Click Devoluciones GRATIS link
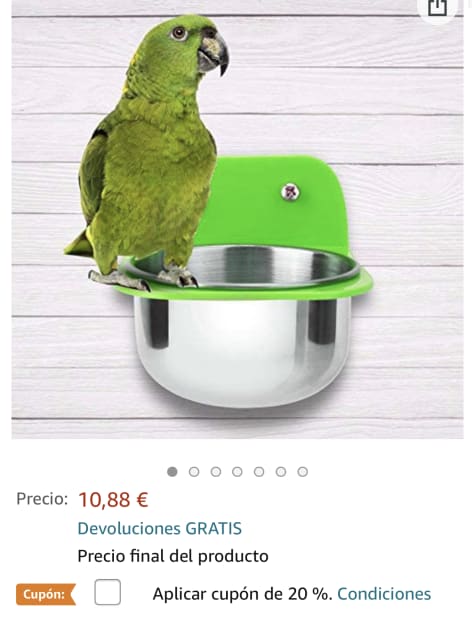The image size is (475, 621). click(159, 528)
